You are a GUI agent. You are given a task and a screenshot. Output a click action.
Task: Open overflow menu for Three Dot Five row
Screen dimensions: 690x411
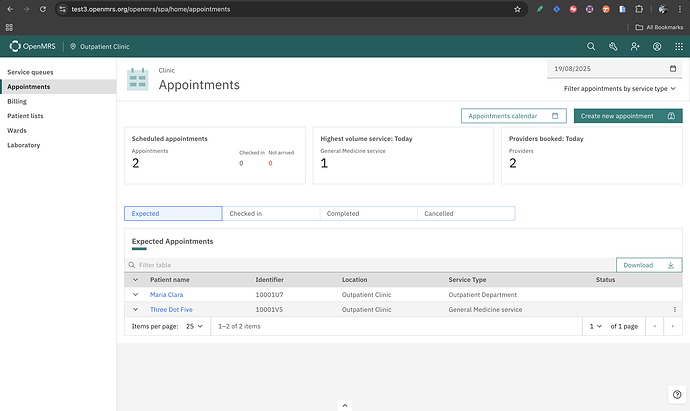(675, 310)
